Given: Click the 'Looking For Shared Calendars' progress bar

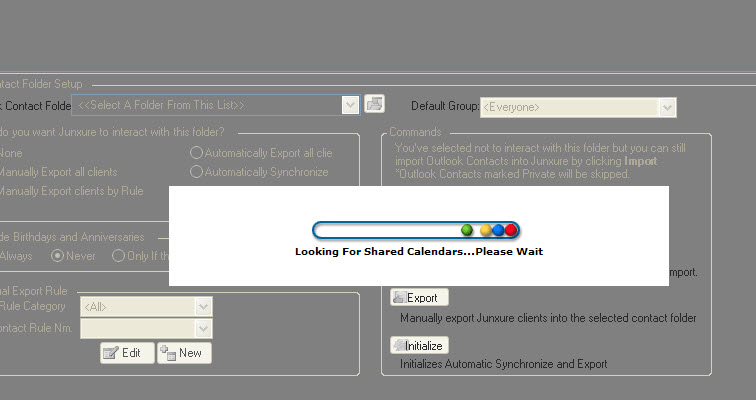Looking at the screenshot, I should [416, 230].
